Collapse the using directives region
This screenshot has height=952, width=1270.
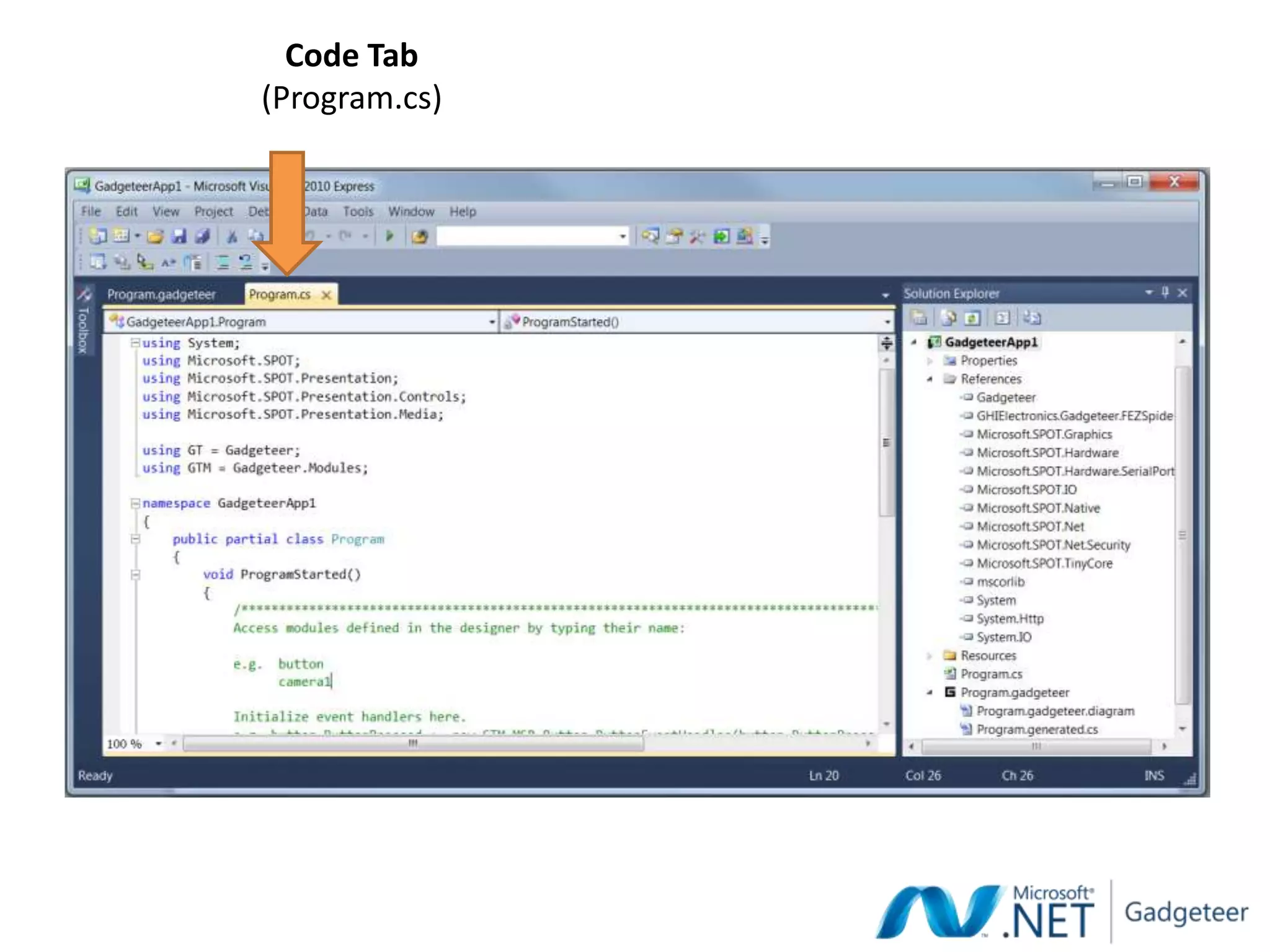point(135,342)
